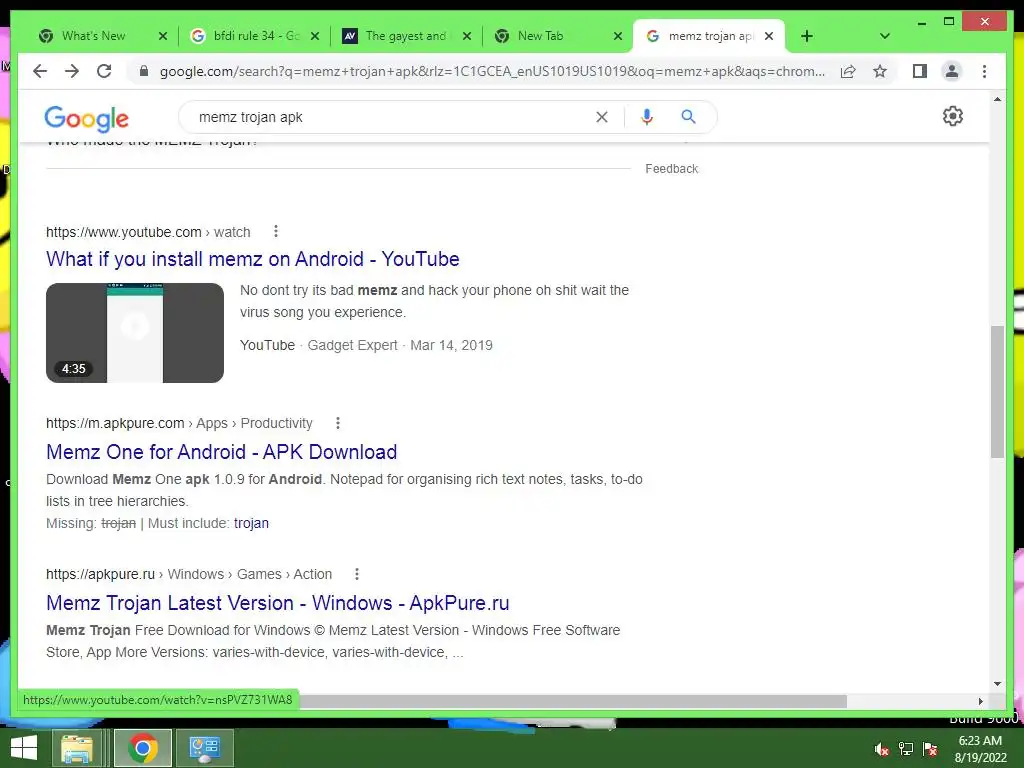
Task: Select Chrome in the taskbar
Action: (143, 748)
